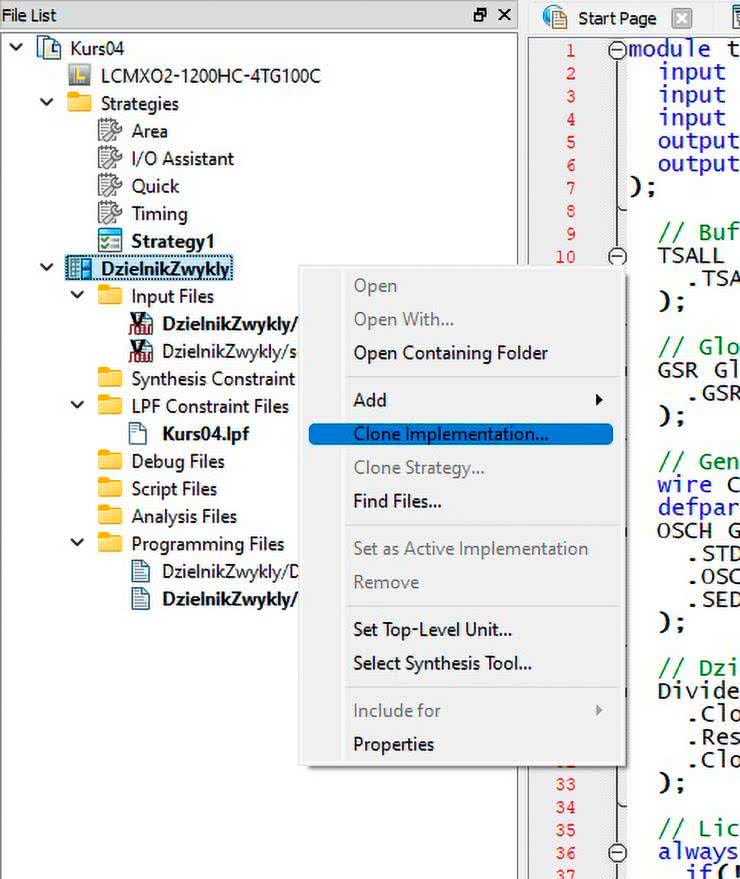Image resolution: width=740 pixels, height=879 pixels.
Task: Collapse the LPF Constraint Files folder
Action: (78, 406)
